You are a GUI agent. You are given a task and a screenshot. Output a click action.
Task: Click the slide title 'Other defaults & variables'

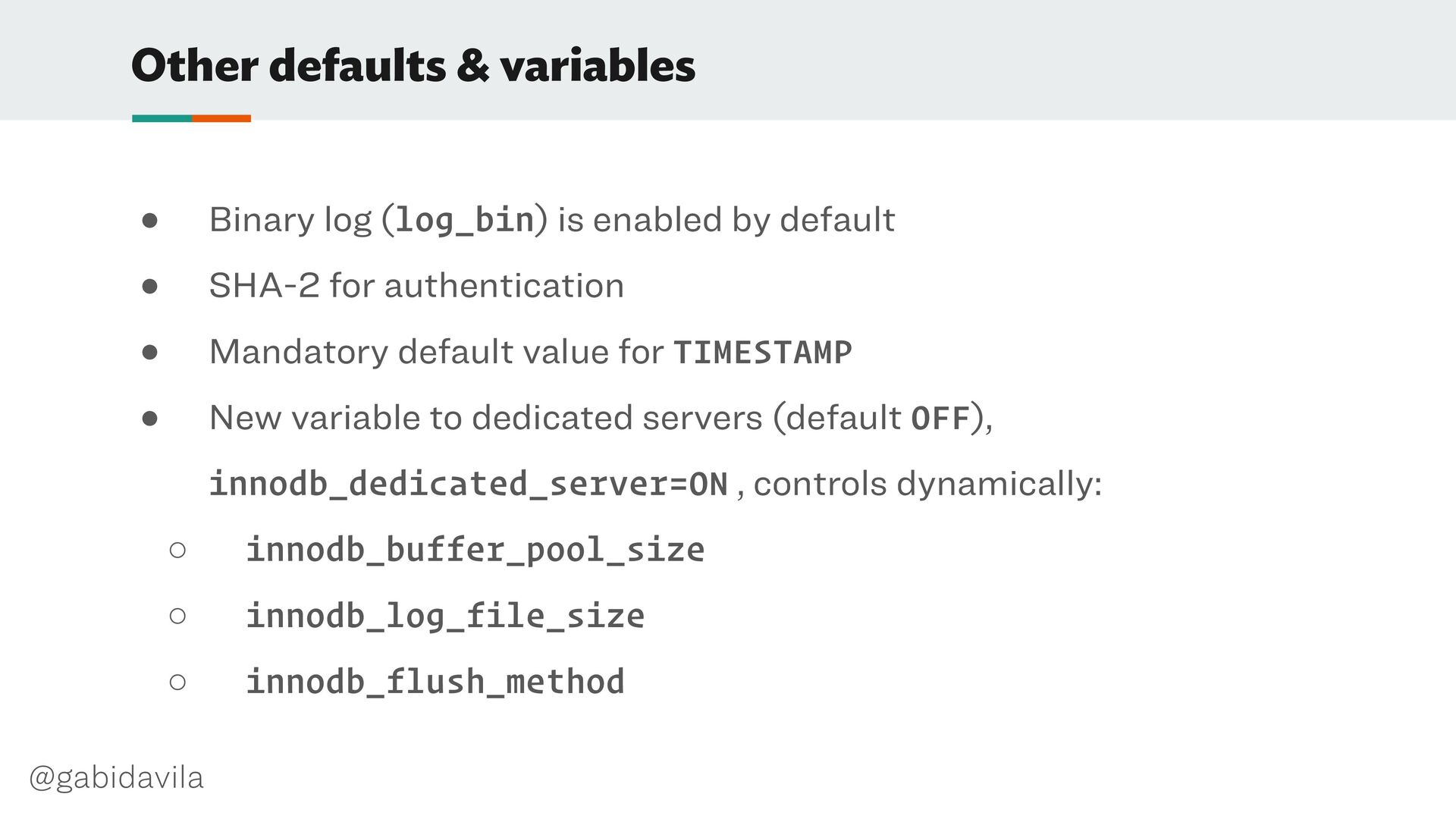click(413, 65)
